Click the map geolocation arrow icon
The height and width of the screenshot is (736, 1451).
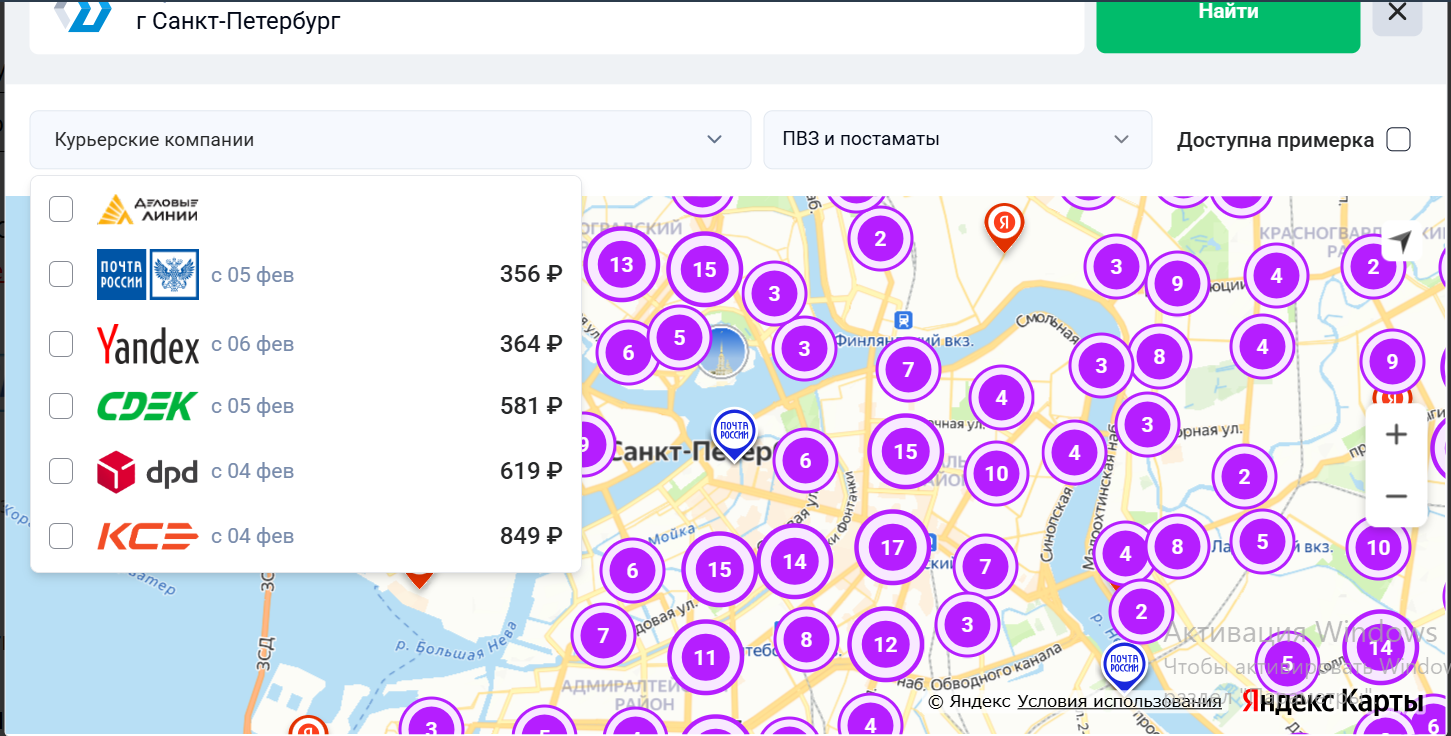click(1401, 242)
